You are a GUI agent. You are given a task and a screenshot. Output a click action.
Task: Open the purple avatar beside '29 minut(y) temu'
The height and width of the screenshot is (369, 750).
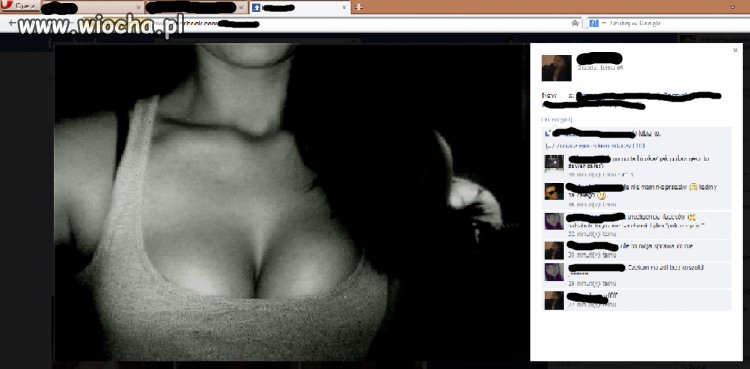point(554,272)
